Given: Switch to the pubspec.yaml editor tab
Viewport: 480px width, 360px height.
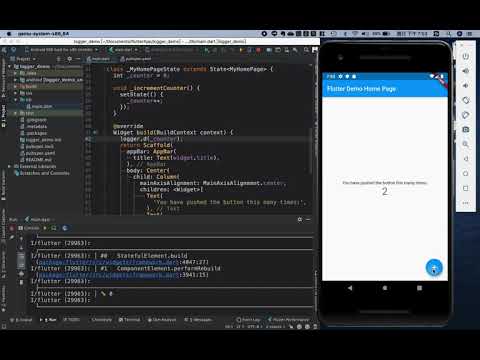Looking at the screenshot, I should point(135,59).
